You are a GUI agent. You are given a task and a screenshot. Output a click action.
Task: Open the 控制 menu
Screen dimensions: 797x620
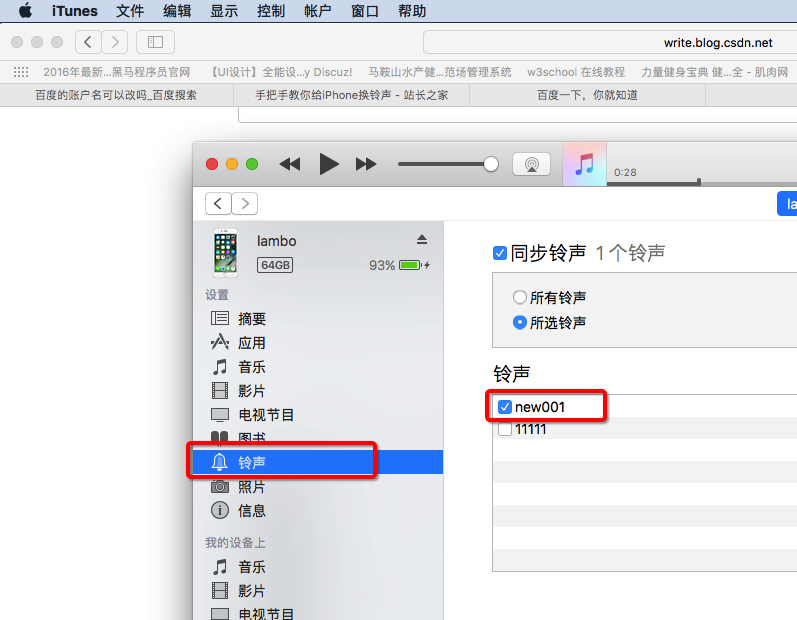tap(271, 11)
